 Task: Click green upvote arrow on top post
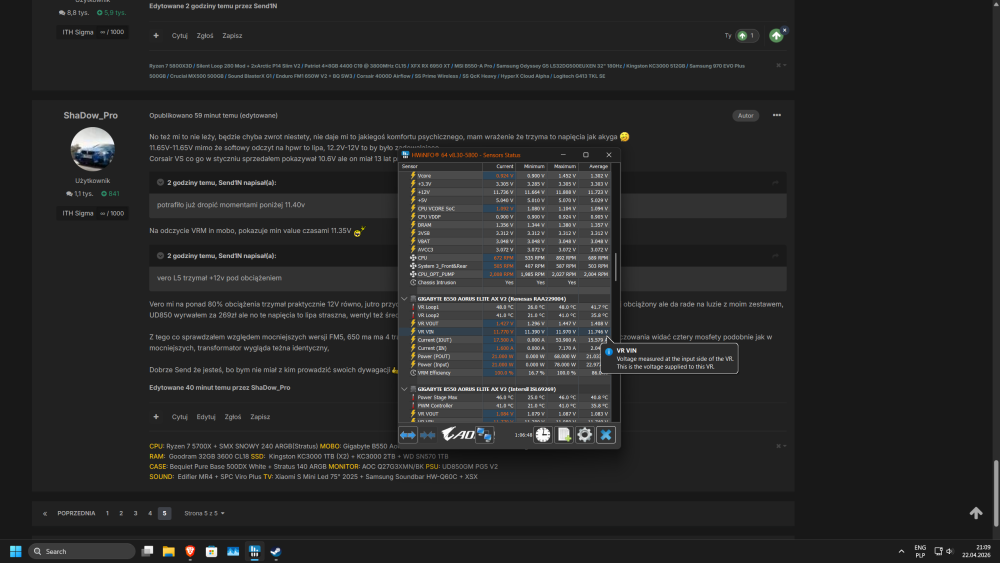pyautogui.click(x=776, y=36)
